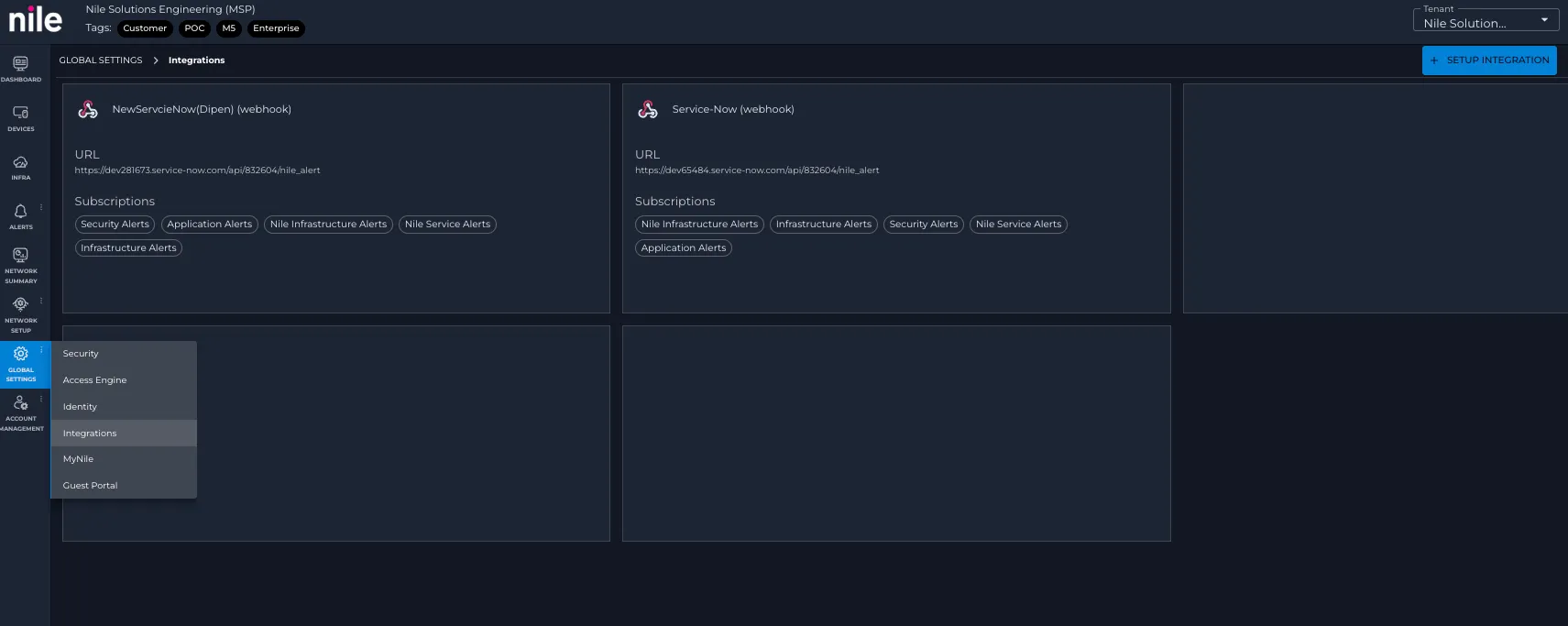The width and height of the screenshot is (1568, 626).
Task: Click Nile Infrastructure Alerts chip in NewServcieNow card
Action: point(328,225)
